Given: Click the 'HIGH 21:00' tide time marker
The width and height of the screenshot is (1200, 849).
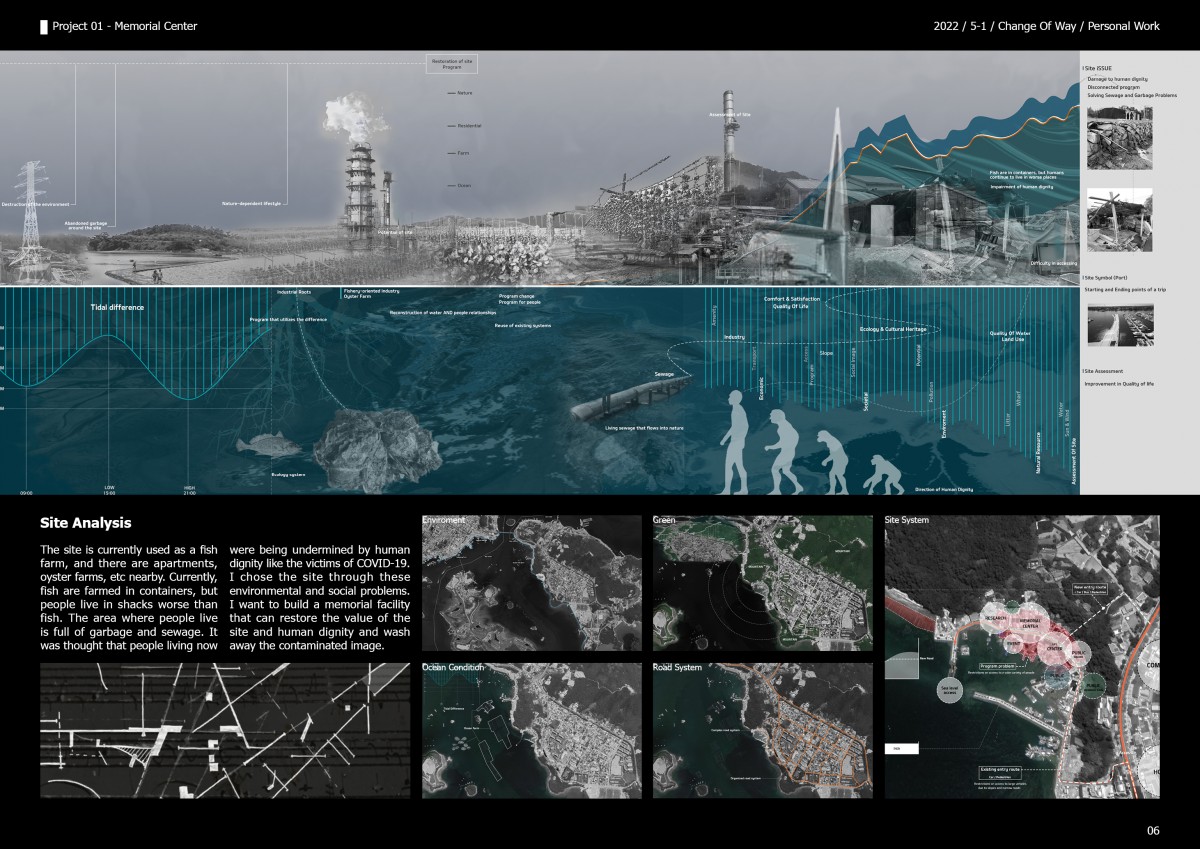Looking at the screenshot, I should tap(189, 490).
